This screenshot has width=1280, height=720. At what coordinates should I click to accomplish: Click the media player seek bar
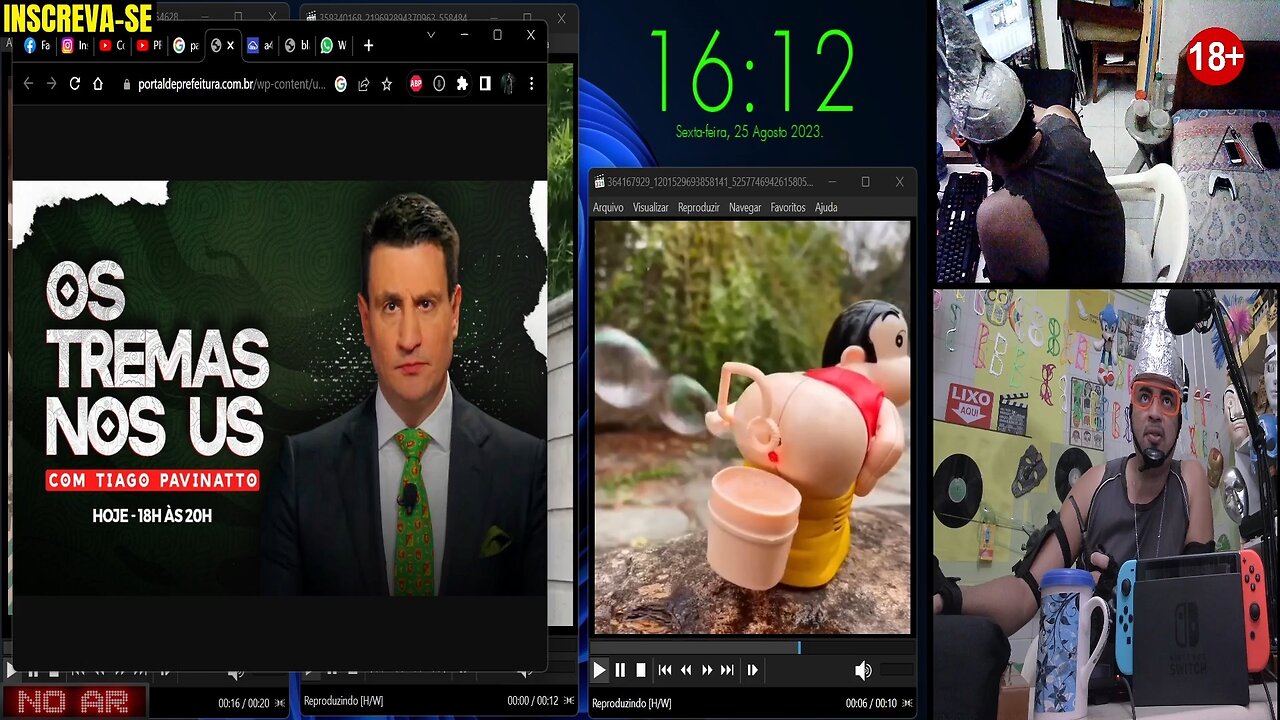[x=752, y=648]
